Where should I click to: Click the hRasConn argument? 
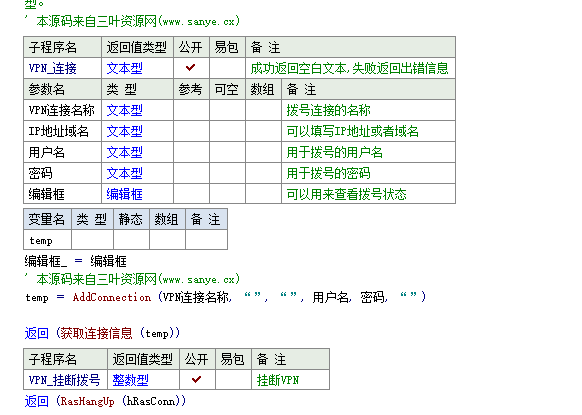click(x=150, y=401)
